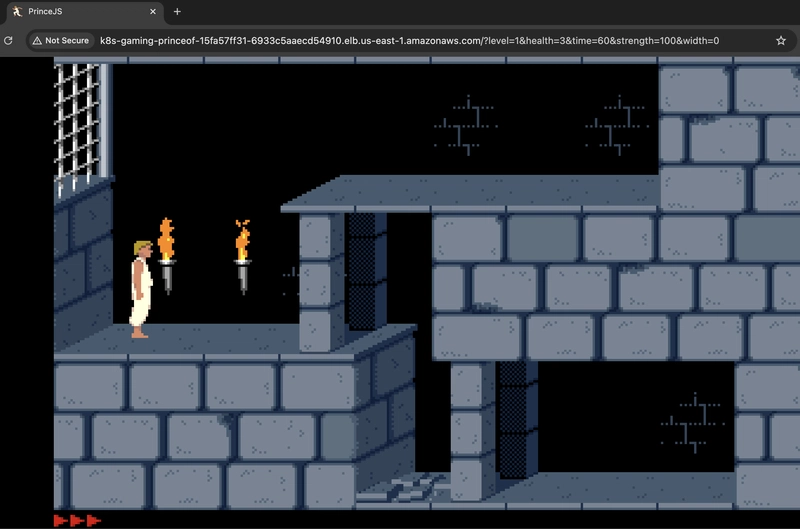Click the browser reload page icon

(x=9, y=41)
